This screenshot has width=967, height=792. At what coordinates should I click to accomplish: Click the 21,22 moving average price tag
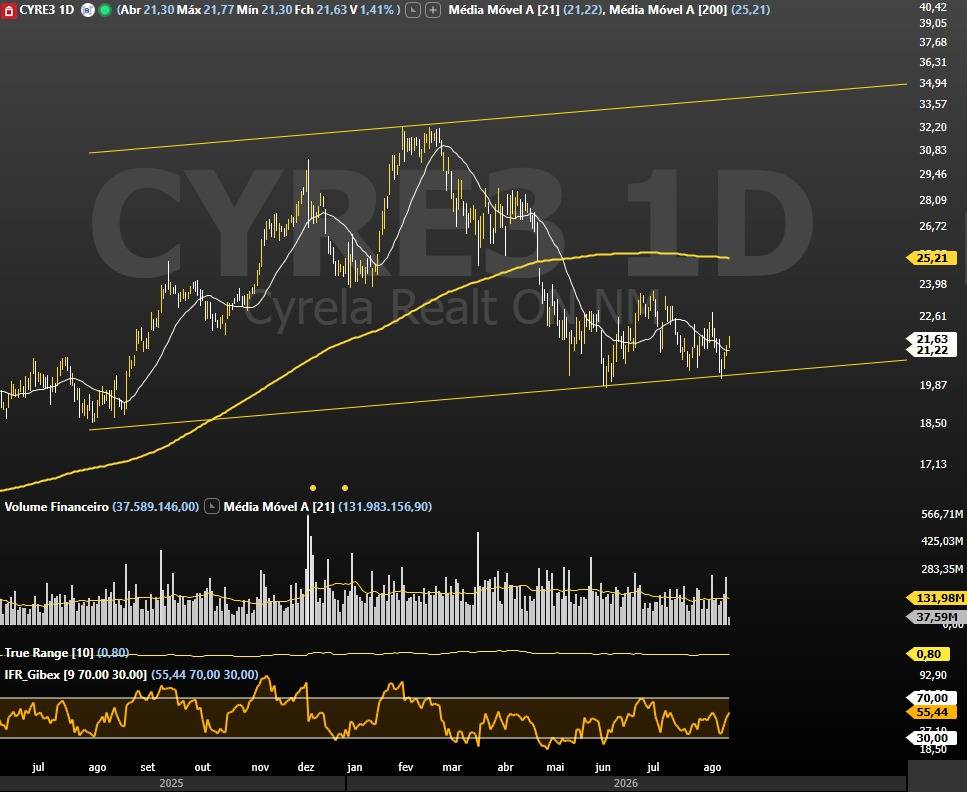point(932,350)
